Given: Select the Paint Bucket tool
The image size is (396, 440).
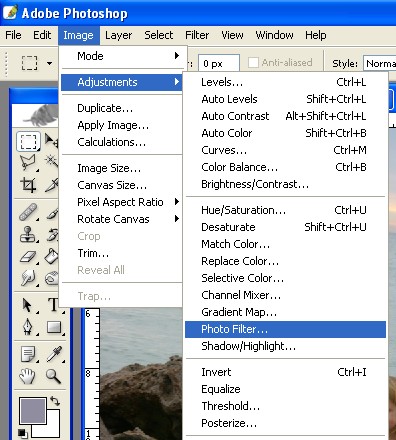Looking at the screenshot, I should [52, 256].
